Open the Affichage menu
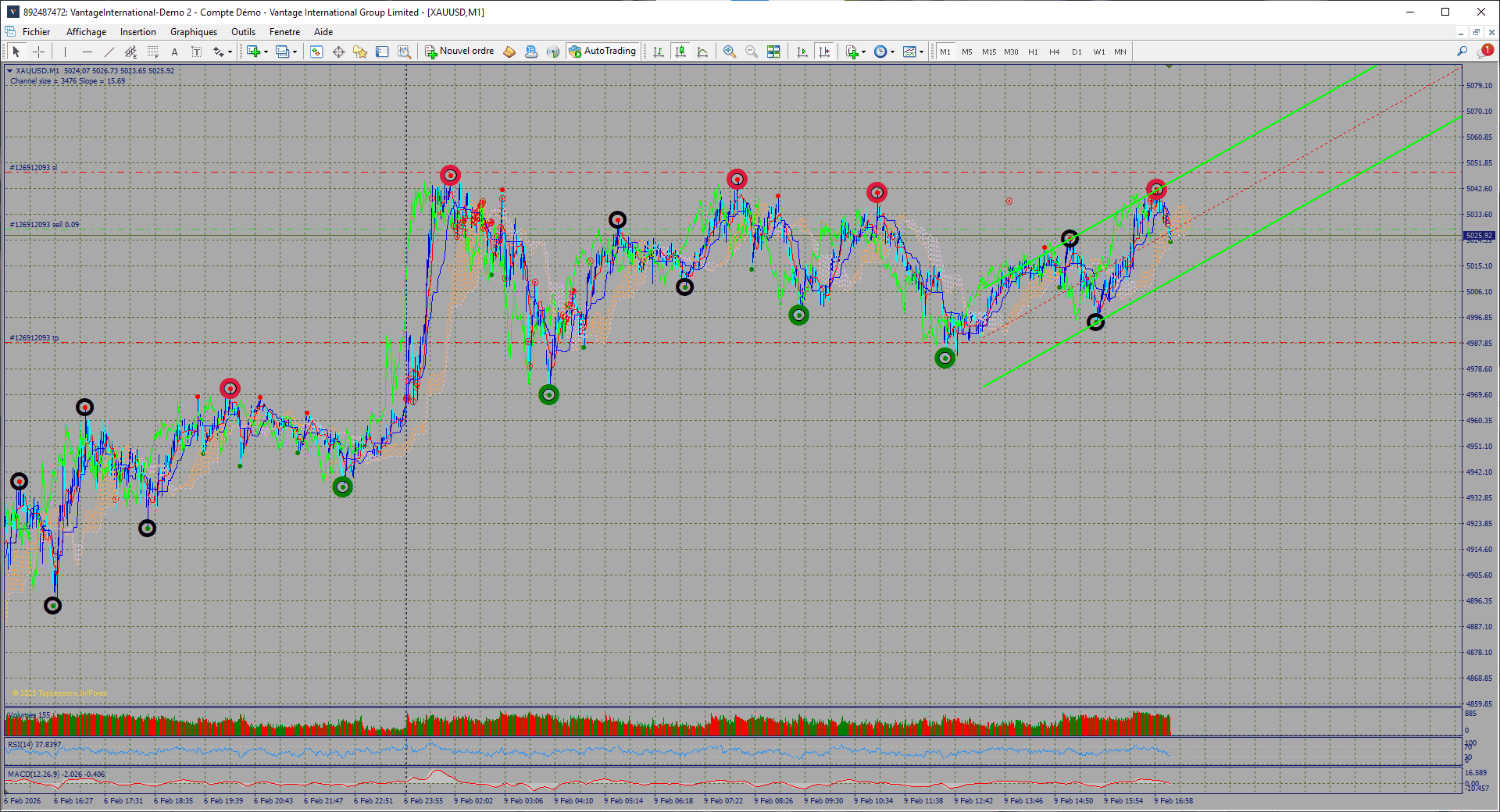 [x=86, y=32]
